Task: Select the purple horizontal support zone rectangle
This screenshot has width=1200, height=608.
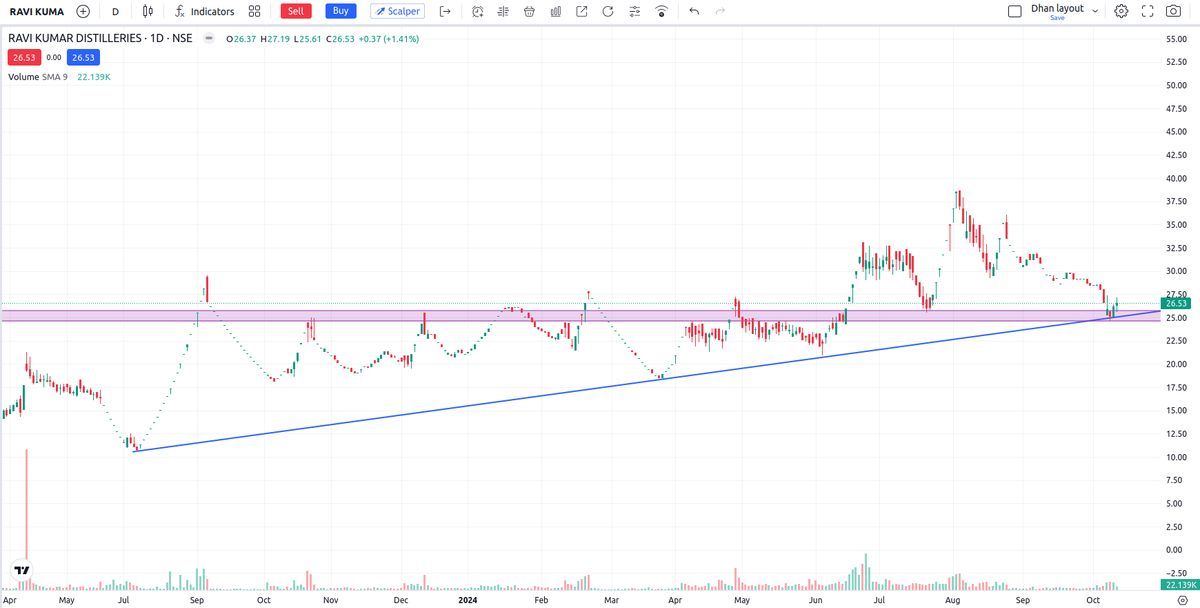Action: coord(580,315)
